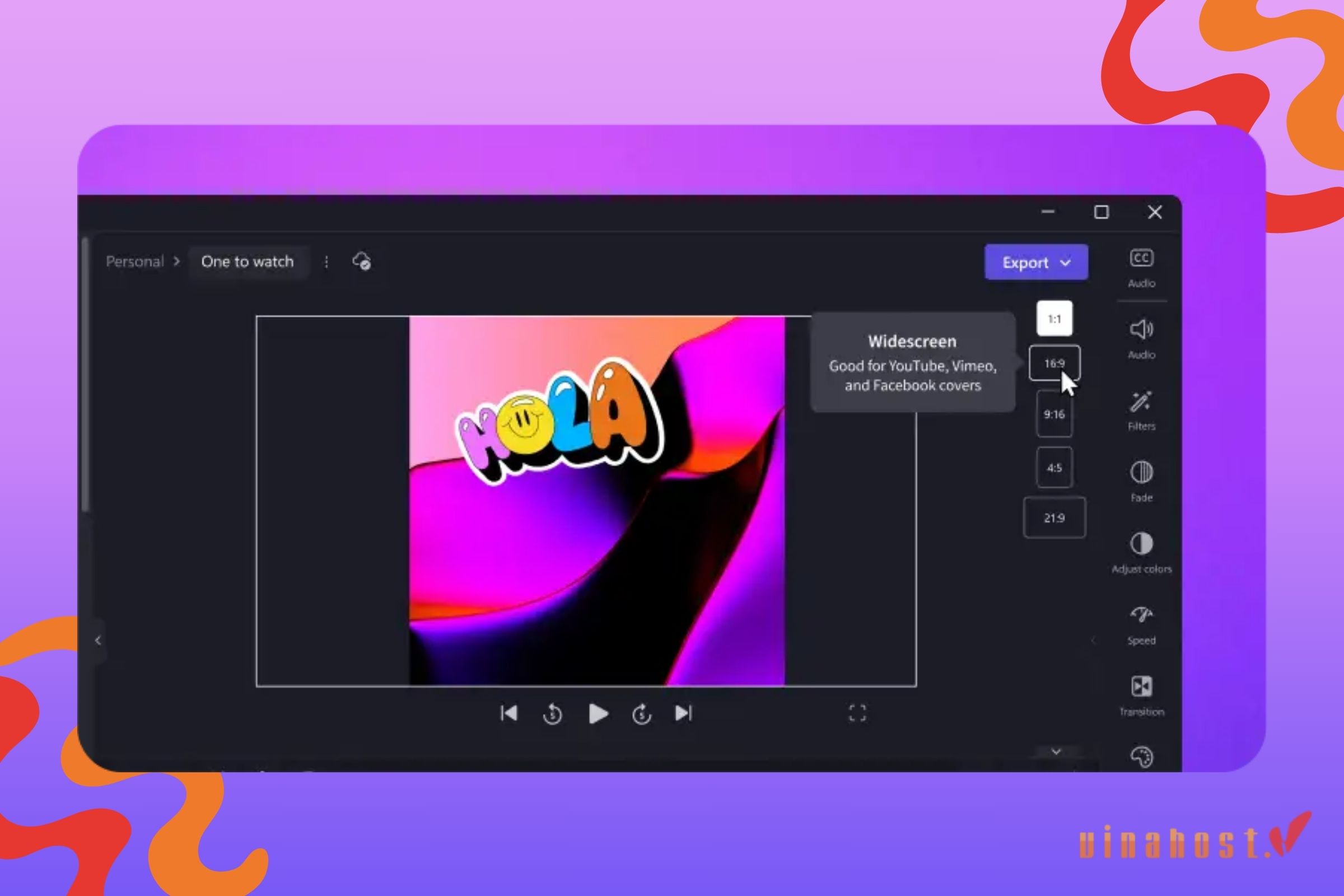Select the 9:16 aspect ratio
Viewport: 1344px width, 896px height.
pyautogui.click(x=1054, y=414)
